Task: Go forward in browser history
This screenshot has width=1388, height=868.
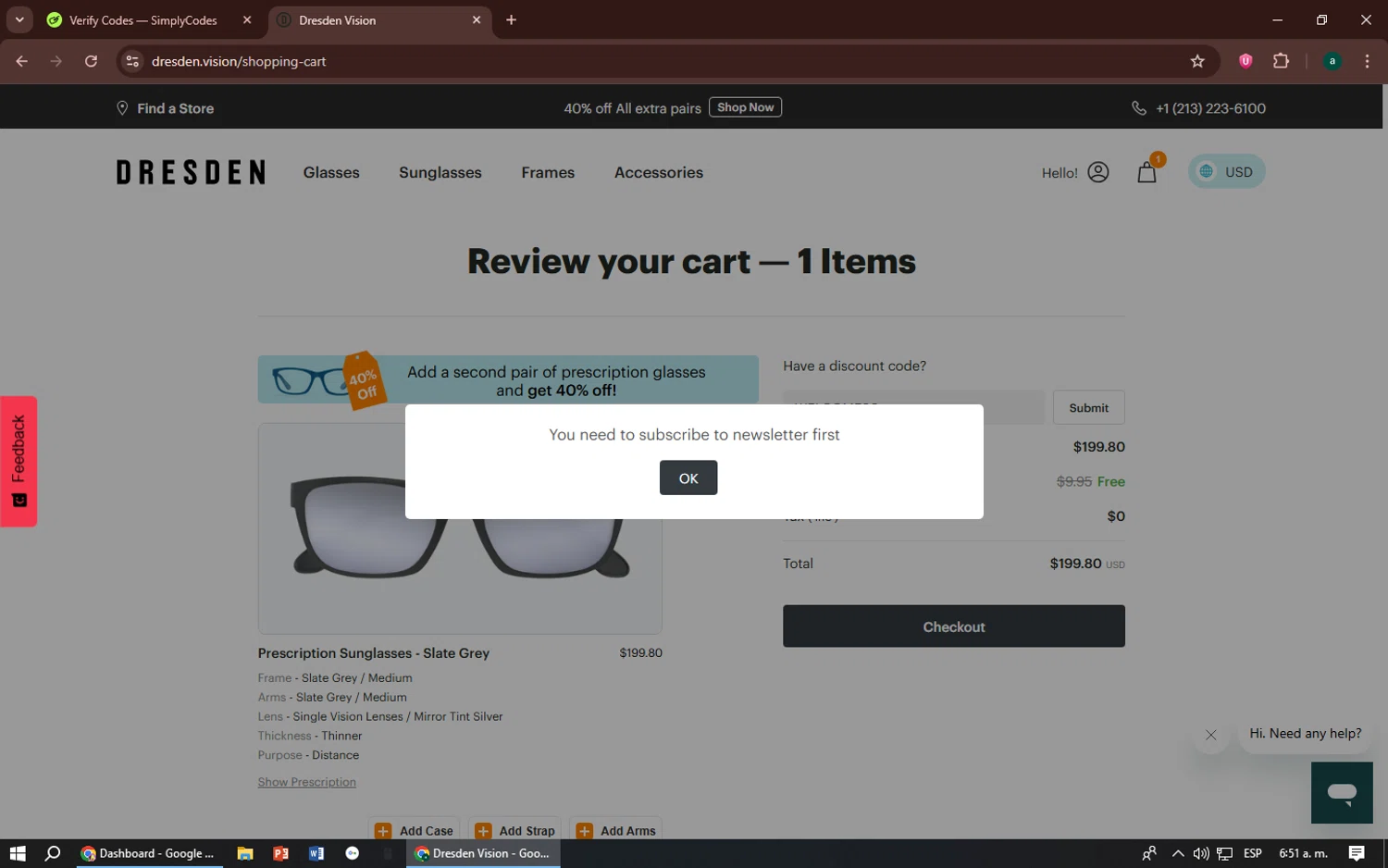Action: click(56, 61)
